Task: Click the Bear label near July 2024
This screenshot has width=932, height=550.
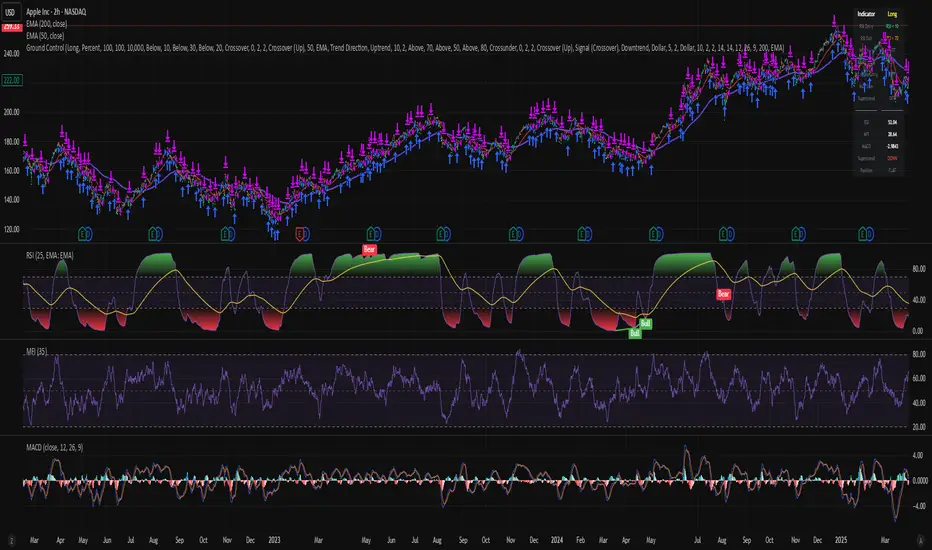Action: click(x=723, y=294)
